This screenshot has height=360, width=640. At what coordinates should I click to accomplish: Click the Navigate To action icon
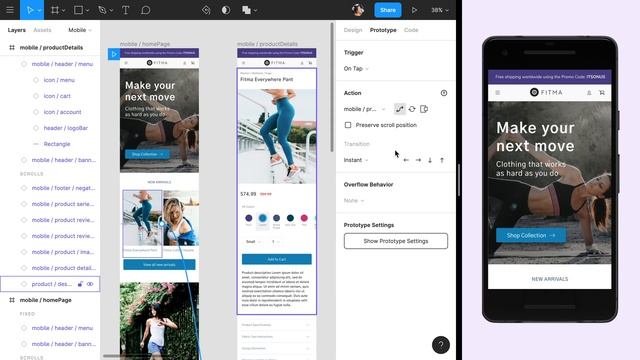click(400, 109)
